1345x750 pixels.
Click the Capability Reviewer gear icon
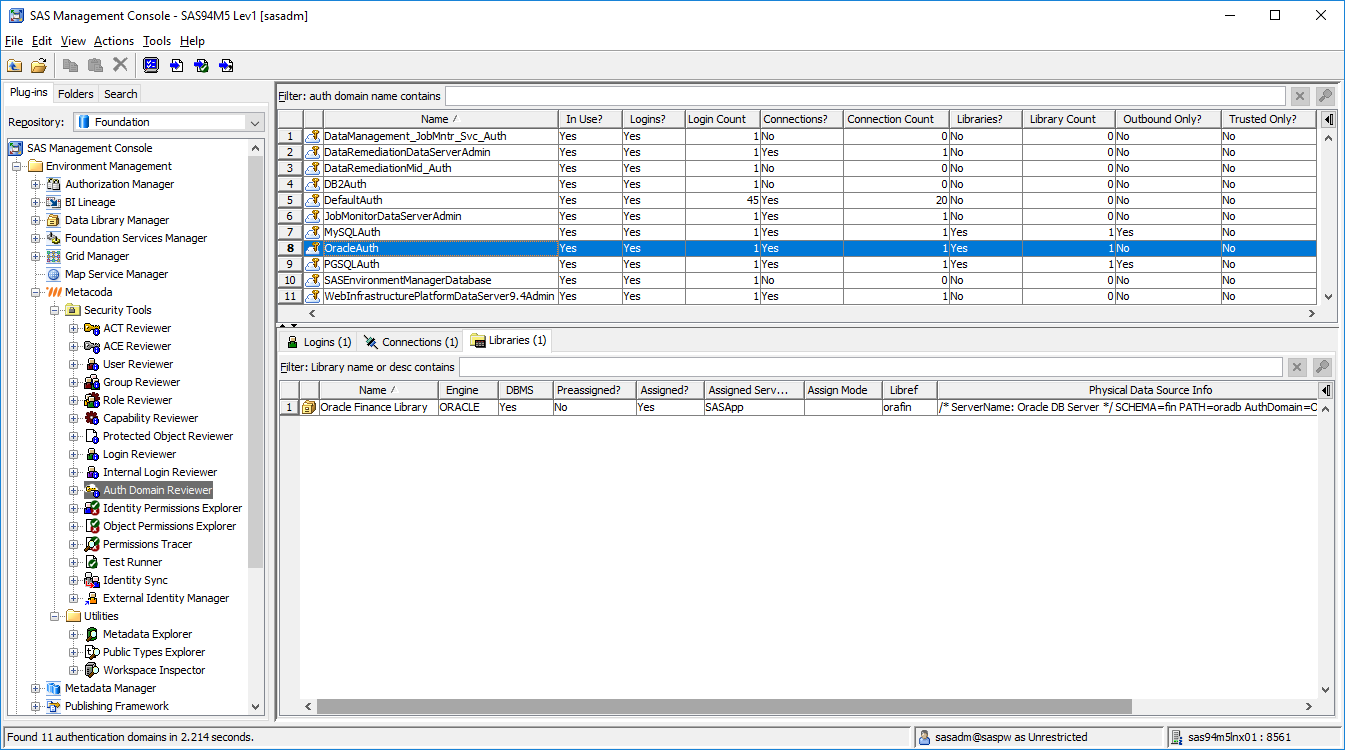pyautogui.click(x=92, y=418)
